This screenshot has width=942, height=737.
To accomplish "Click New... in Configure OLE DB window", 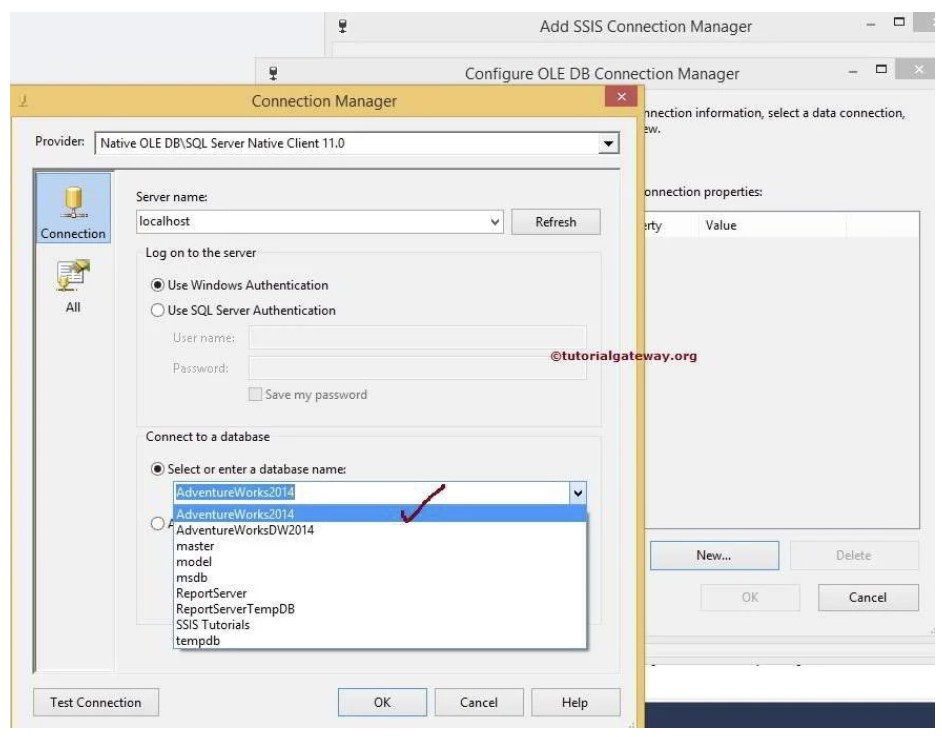I will (x=714, y=556).
